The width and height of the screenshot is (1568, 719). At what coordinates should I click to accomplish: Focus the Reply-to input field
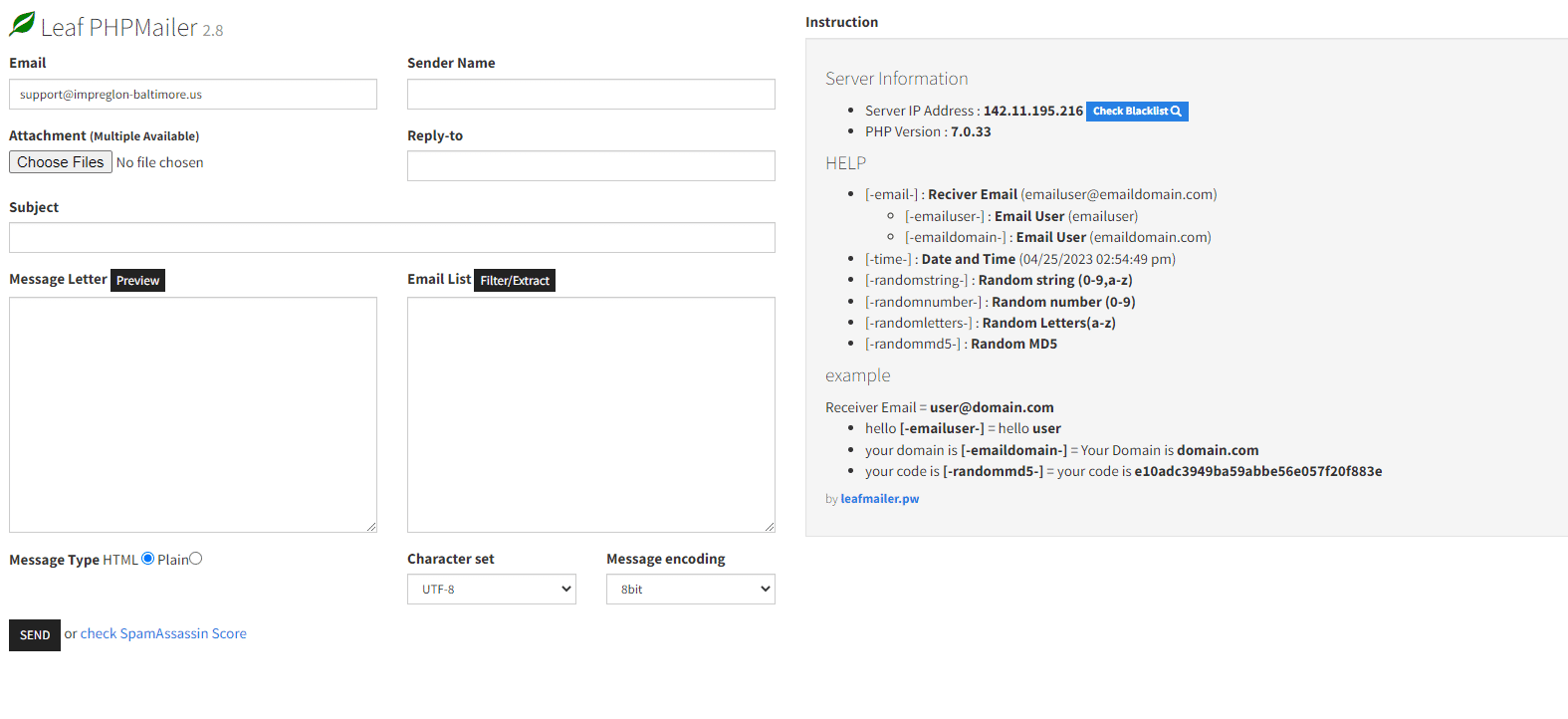point(591,166)
